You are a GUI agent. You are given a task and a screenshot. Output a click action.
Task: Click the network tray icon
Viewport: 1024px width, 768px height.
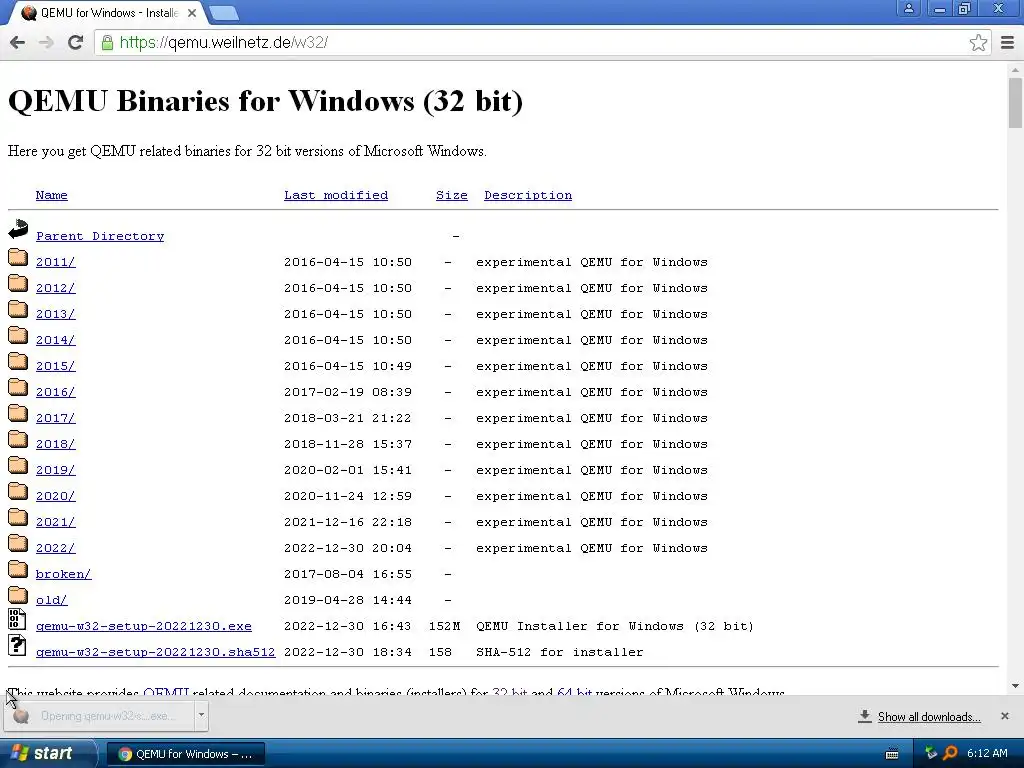point(931,753)
